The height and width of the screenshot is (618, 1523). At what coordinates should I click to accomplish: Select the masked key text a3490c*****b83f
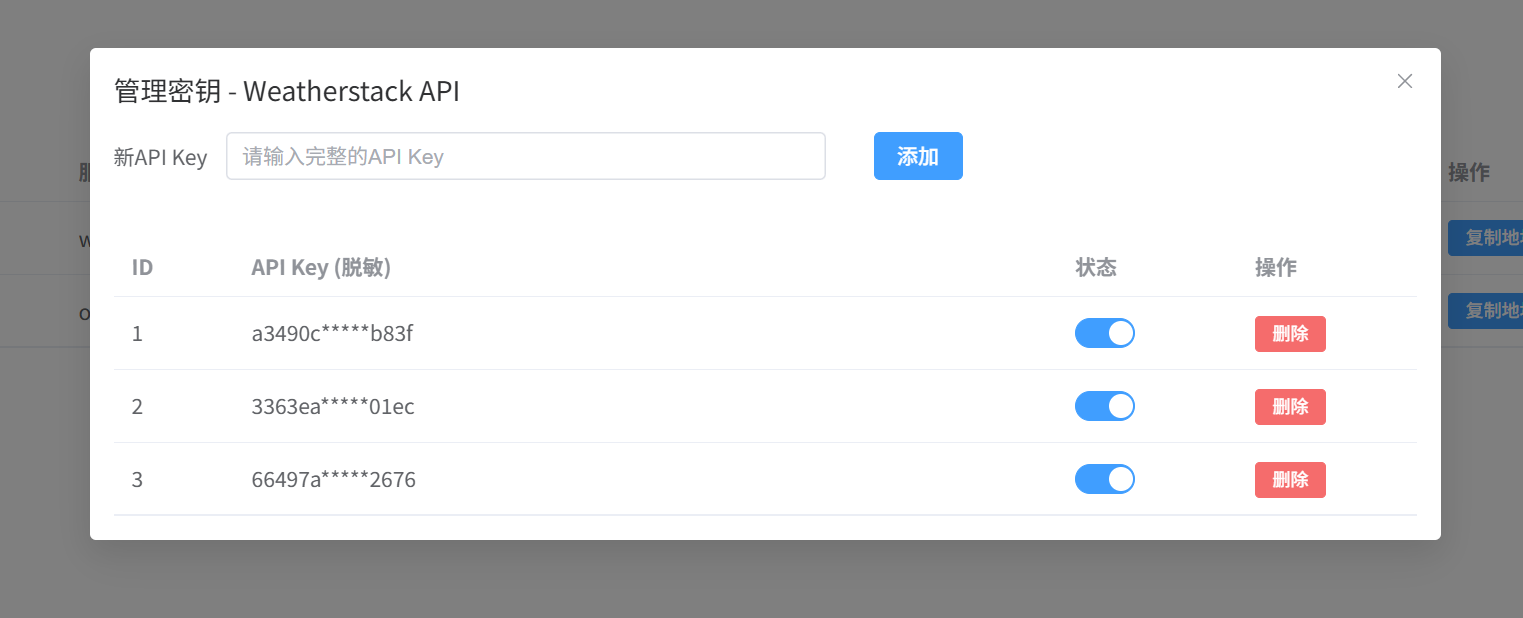tap(332, 333)
